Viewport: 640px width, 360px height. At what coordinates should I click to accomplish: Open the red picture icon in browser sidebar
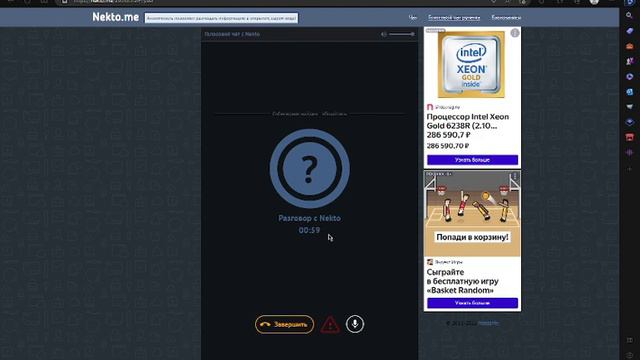click(629, 137)
